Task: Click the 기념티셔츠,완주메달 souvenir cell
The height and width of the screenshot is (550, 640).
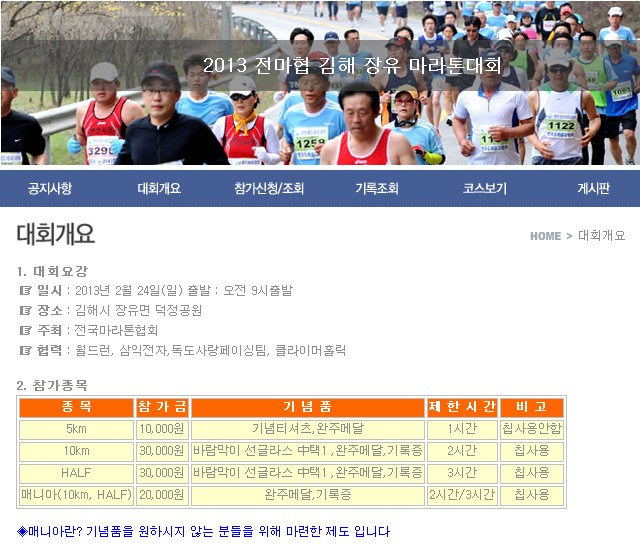Action: [x=308, y=430]
